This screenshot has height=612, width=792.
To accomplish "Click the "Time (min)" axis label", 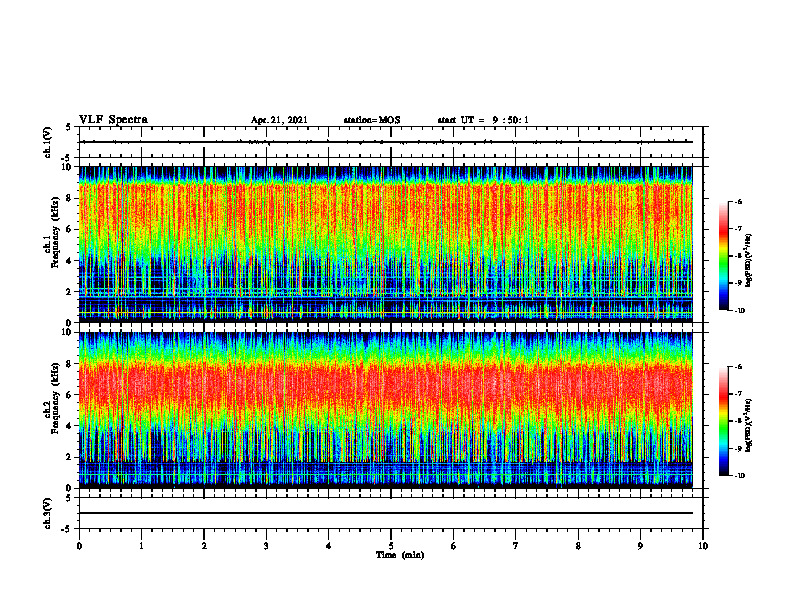I will (400, 555).
